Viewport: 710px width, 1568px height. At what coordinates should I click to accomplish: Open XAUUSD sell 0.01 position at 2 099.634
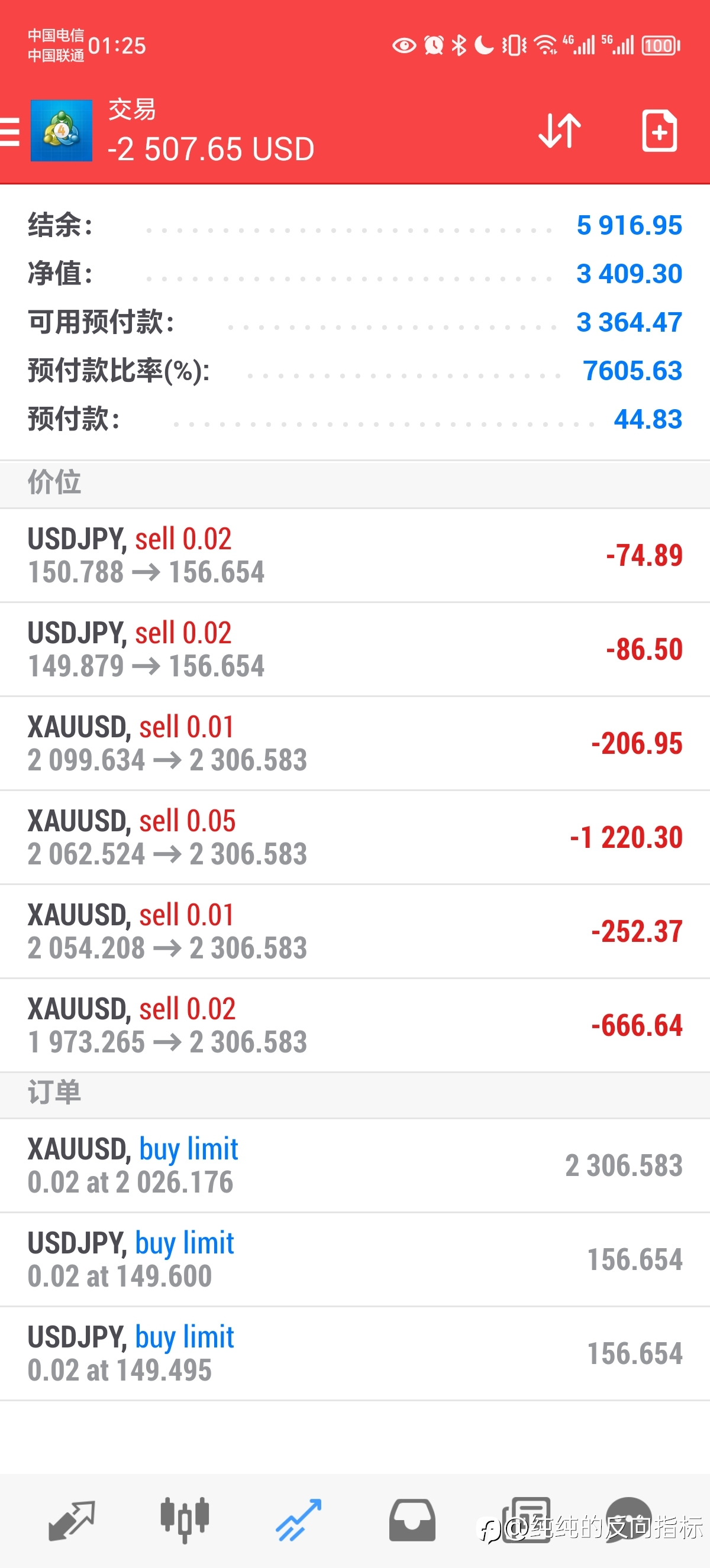355,743
